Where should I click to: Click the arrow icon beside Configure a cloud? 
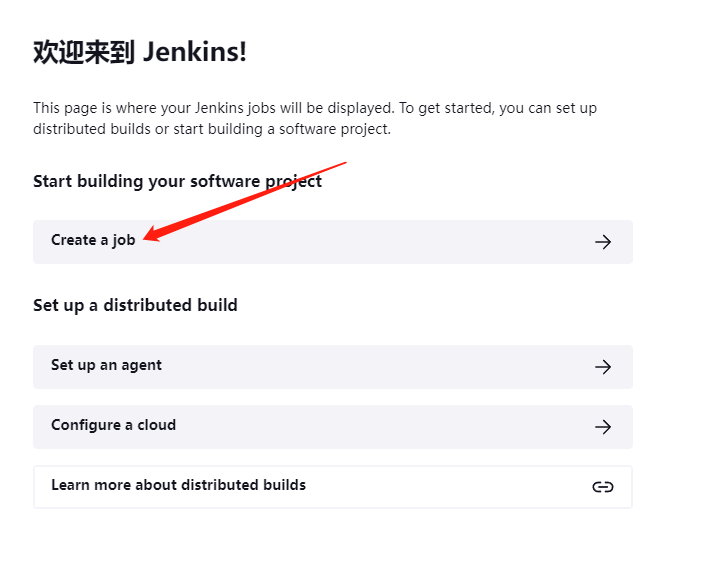click(x=602, y=427)
